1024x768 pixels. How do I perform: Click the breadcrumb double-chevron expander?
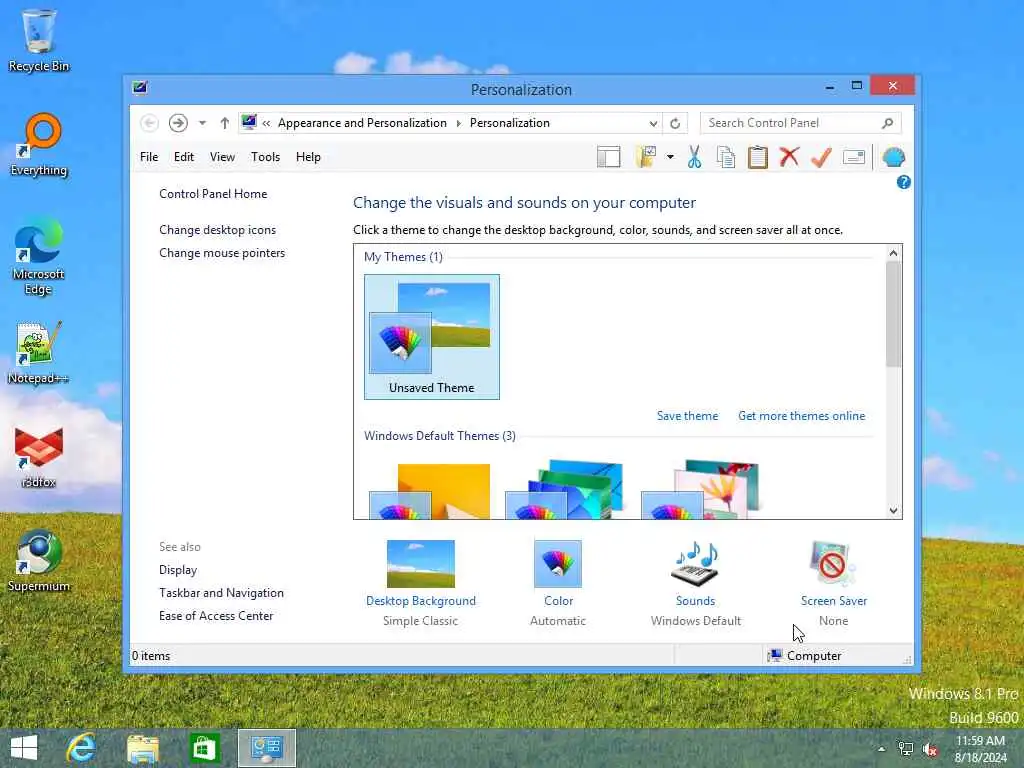pyautogui.click(x=266, y=123)
